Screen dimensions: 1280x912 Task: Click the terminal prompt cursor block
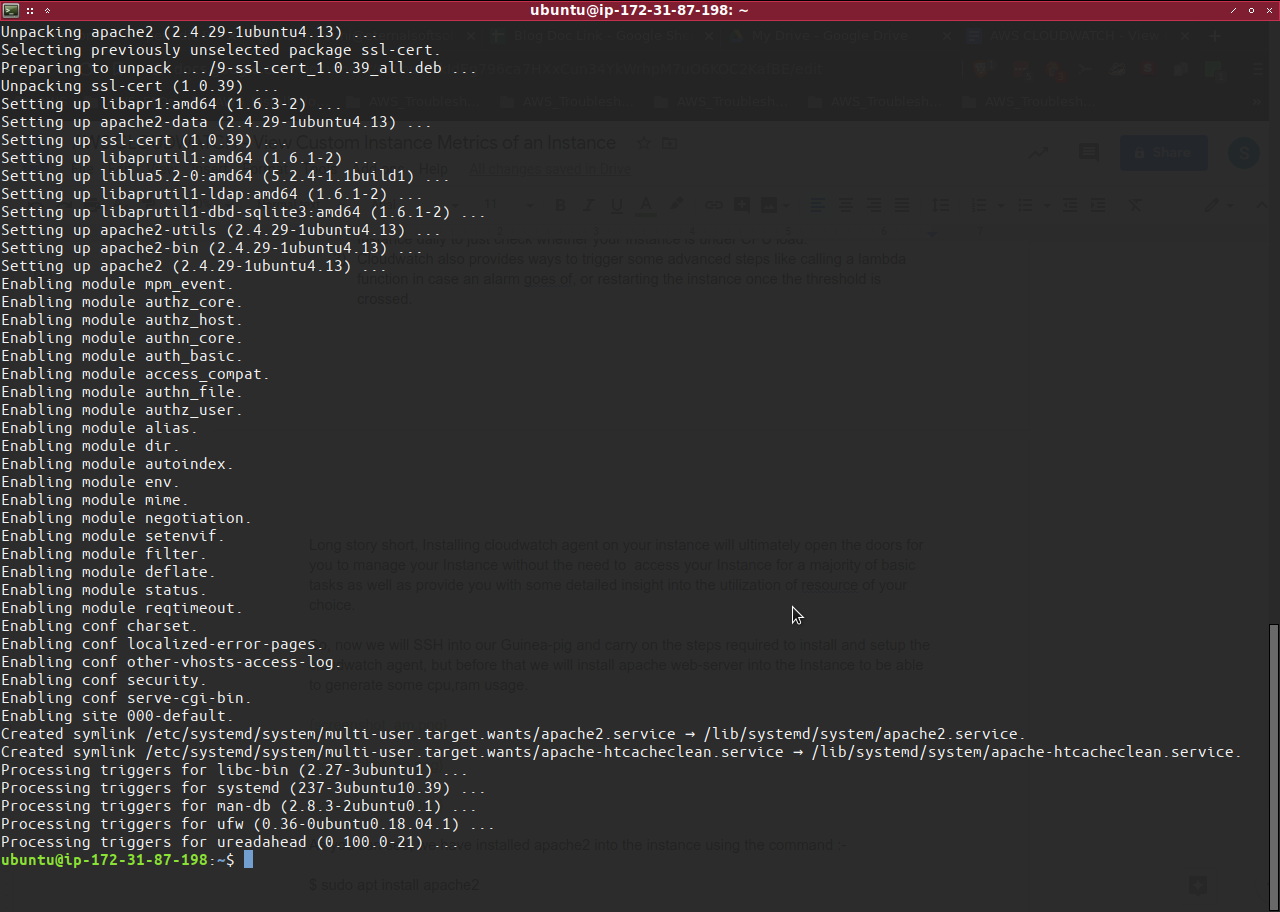(x=248, y=860)
